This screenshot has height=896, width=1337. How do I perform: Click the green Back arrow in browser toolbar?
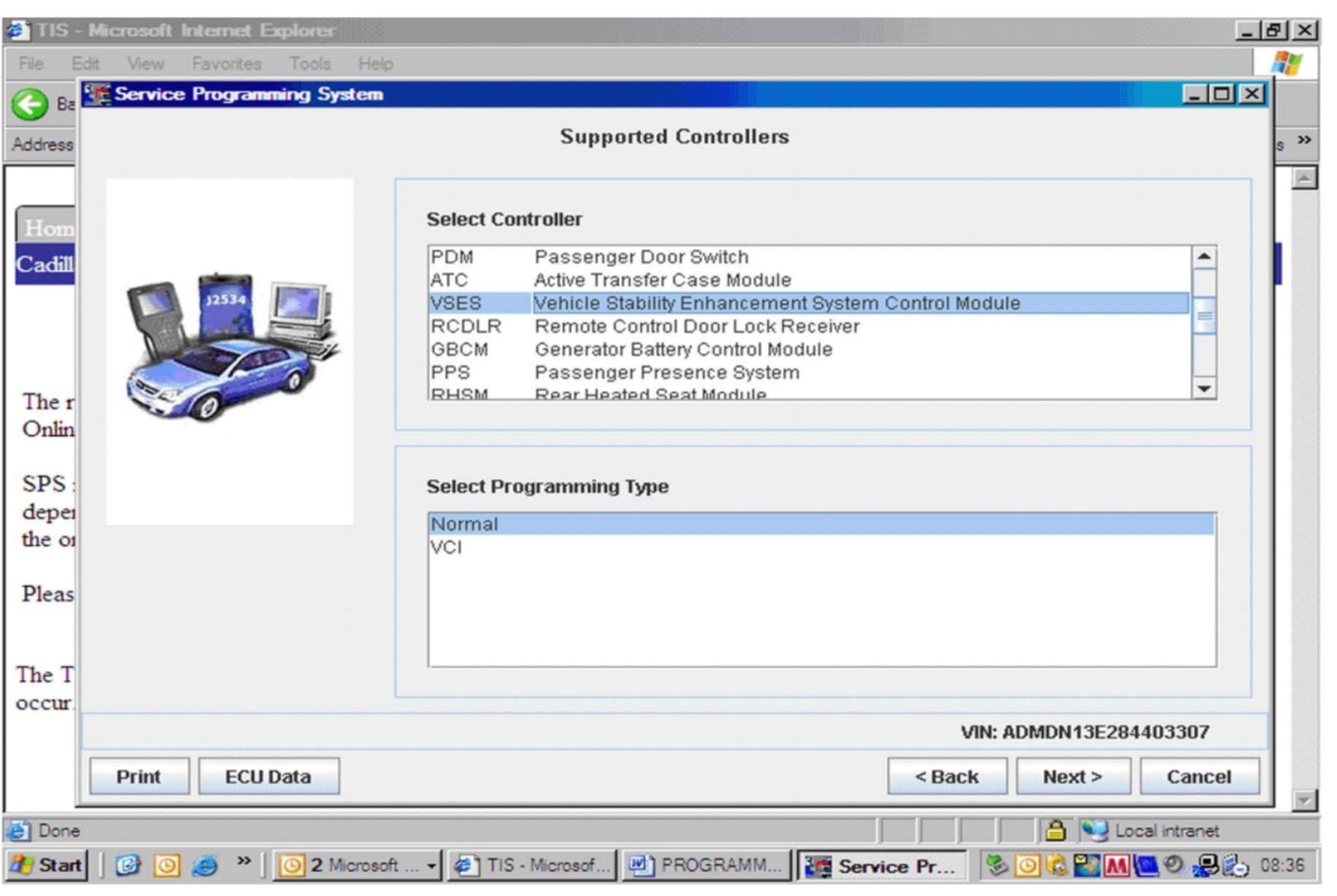(29, 104)
